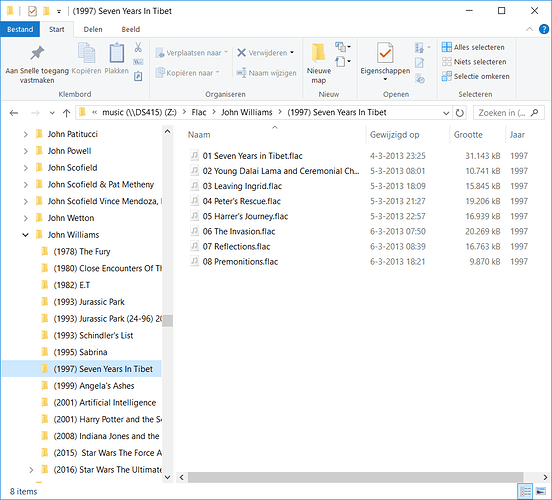Go back with the left arrow
The image size is (552, 500).
tap(14, 113)
